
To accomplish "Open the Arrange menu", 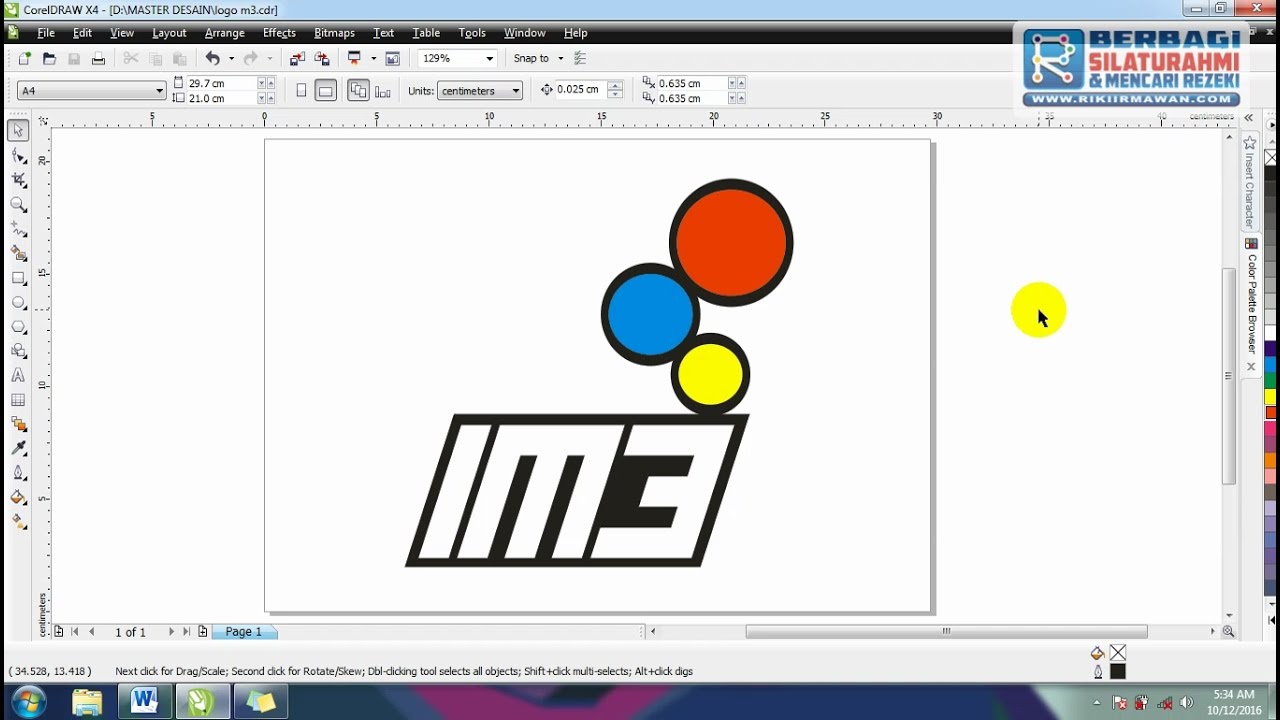I will pos(224,33).
